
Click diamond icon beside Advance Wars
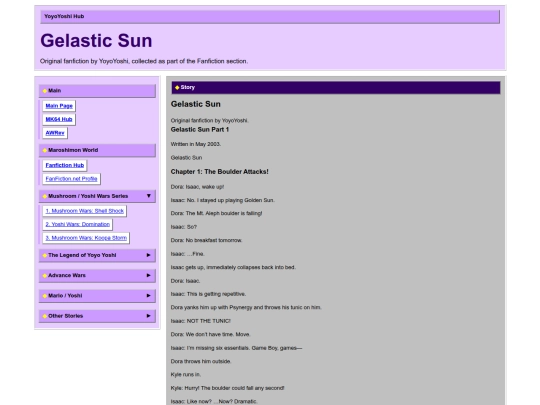click(45, 276)
